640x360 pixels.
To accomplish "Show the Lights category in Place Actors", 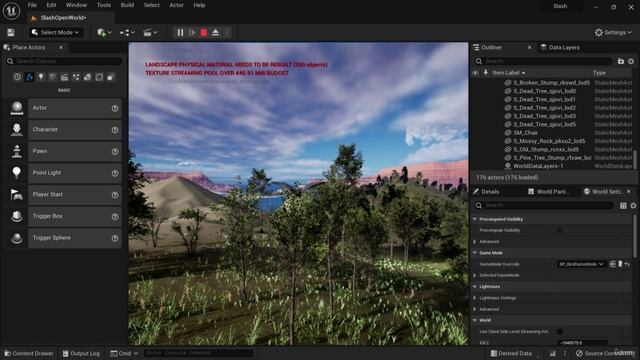I will pyautogui.click(x=41, y=77).
